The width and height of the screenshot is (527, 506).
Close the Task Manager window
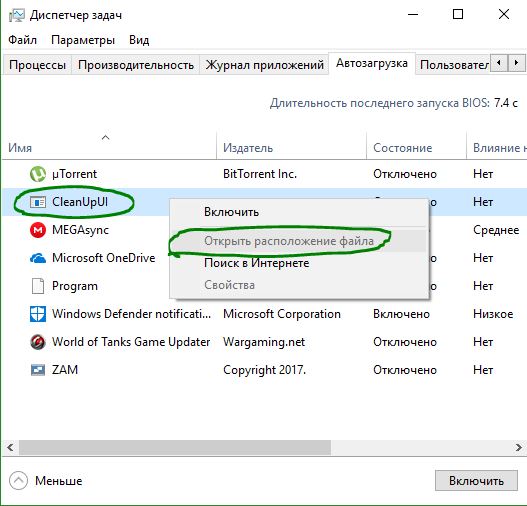pos(504,14)
